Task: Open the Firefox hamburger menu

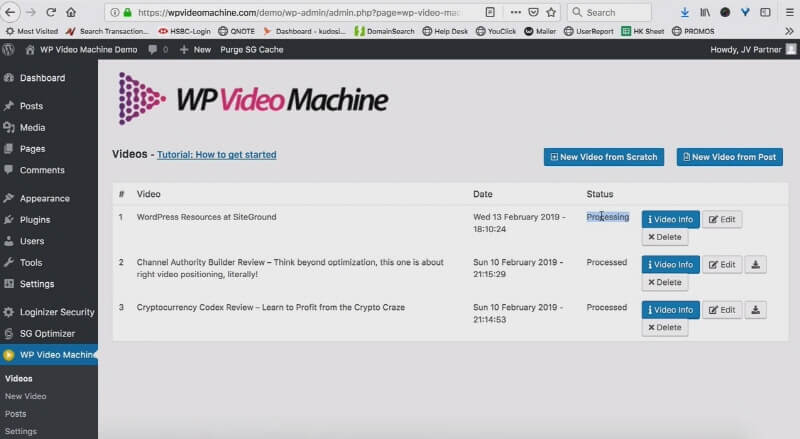Action: point(789,12)
